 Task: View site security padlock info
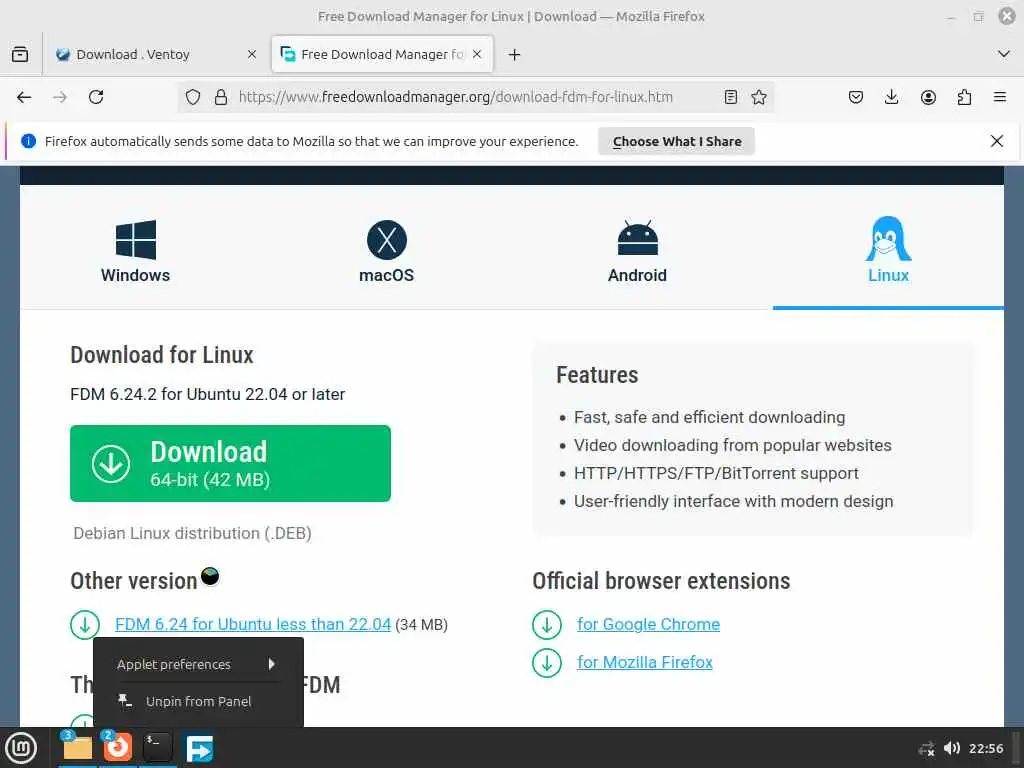tap(221, 97)
